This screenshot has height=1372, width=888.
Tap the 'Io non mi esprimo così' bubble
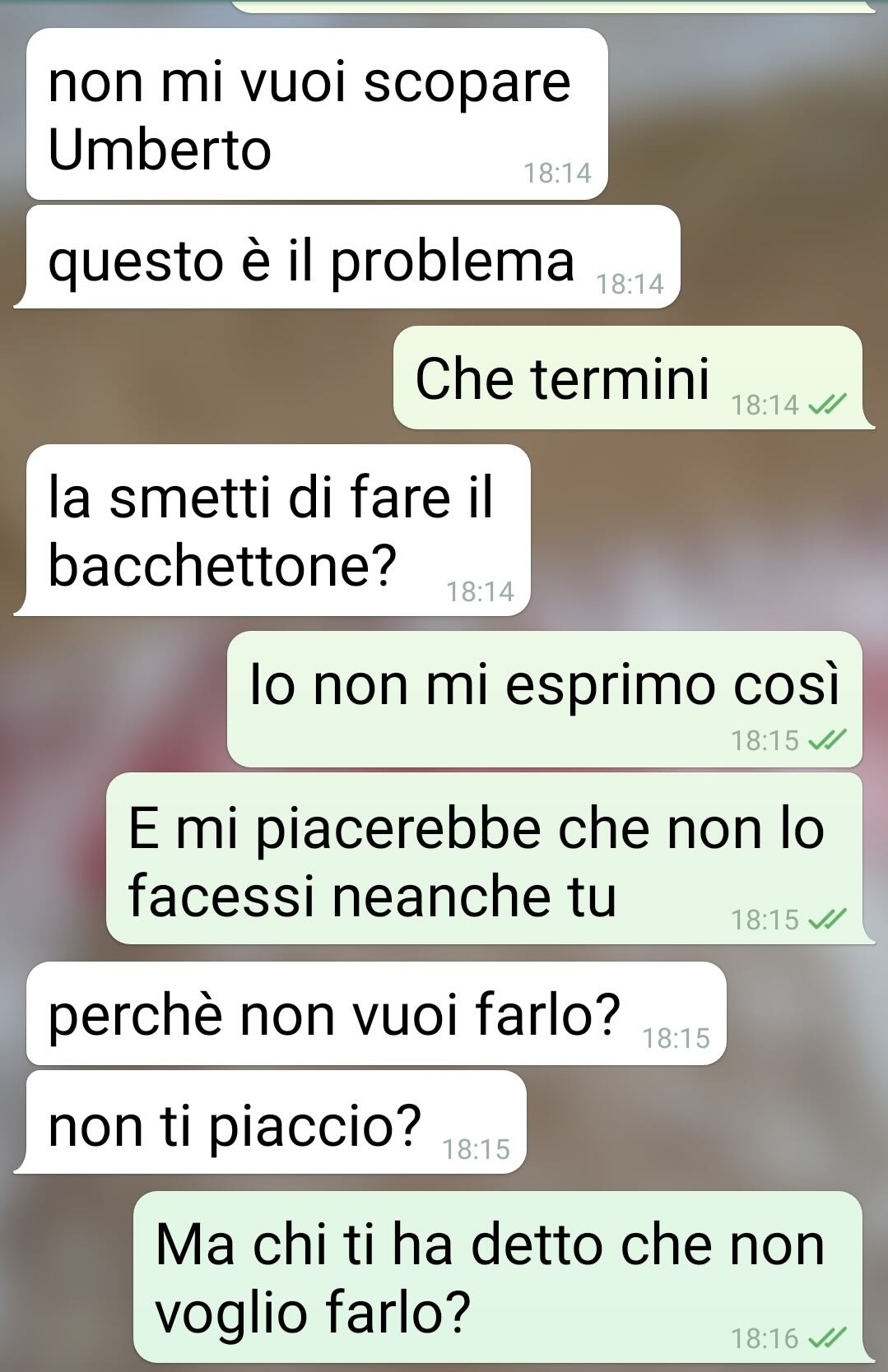click(x=545, y=699)
